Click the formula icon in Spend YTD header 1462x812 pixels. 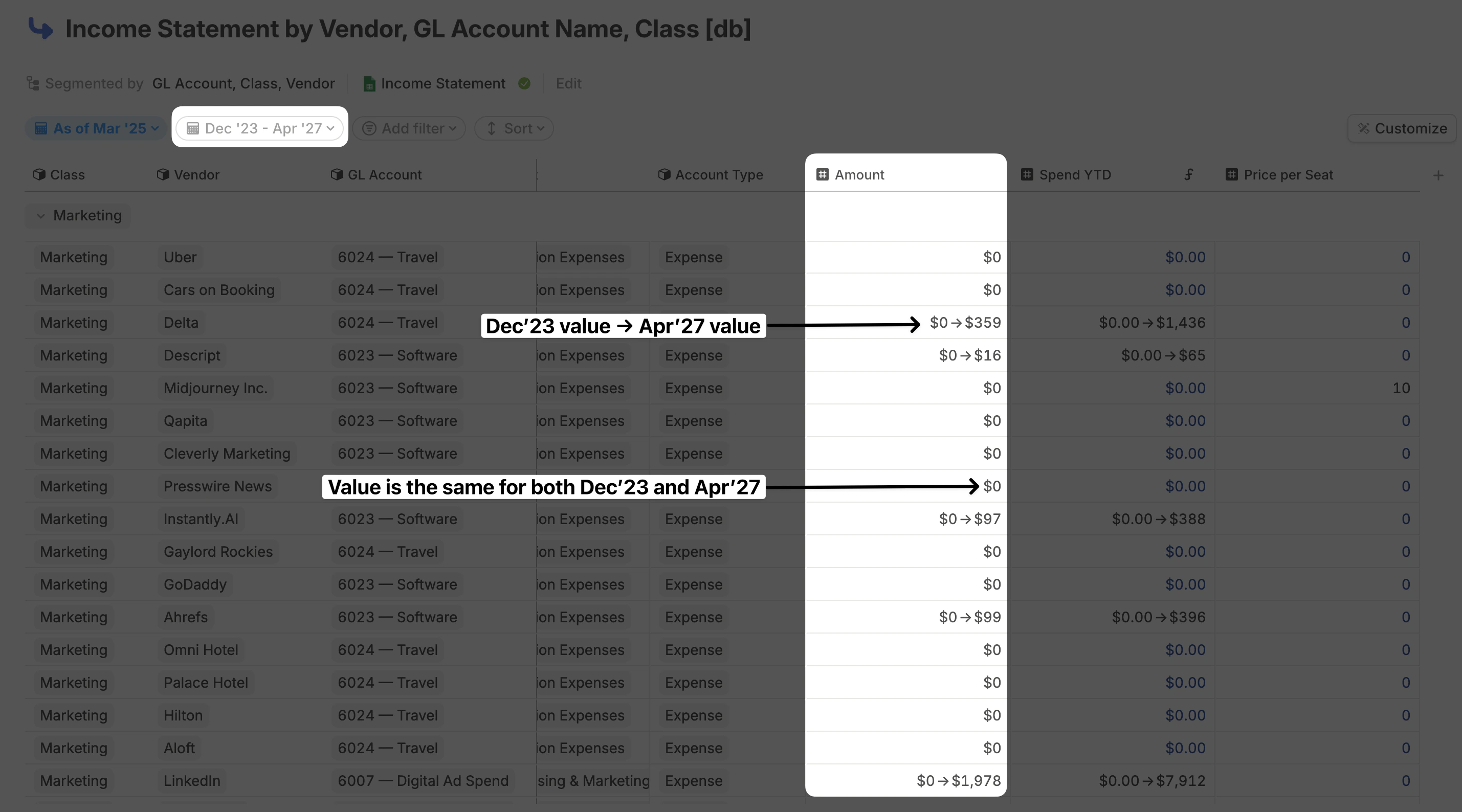coord(1188,175)
